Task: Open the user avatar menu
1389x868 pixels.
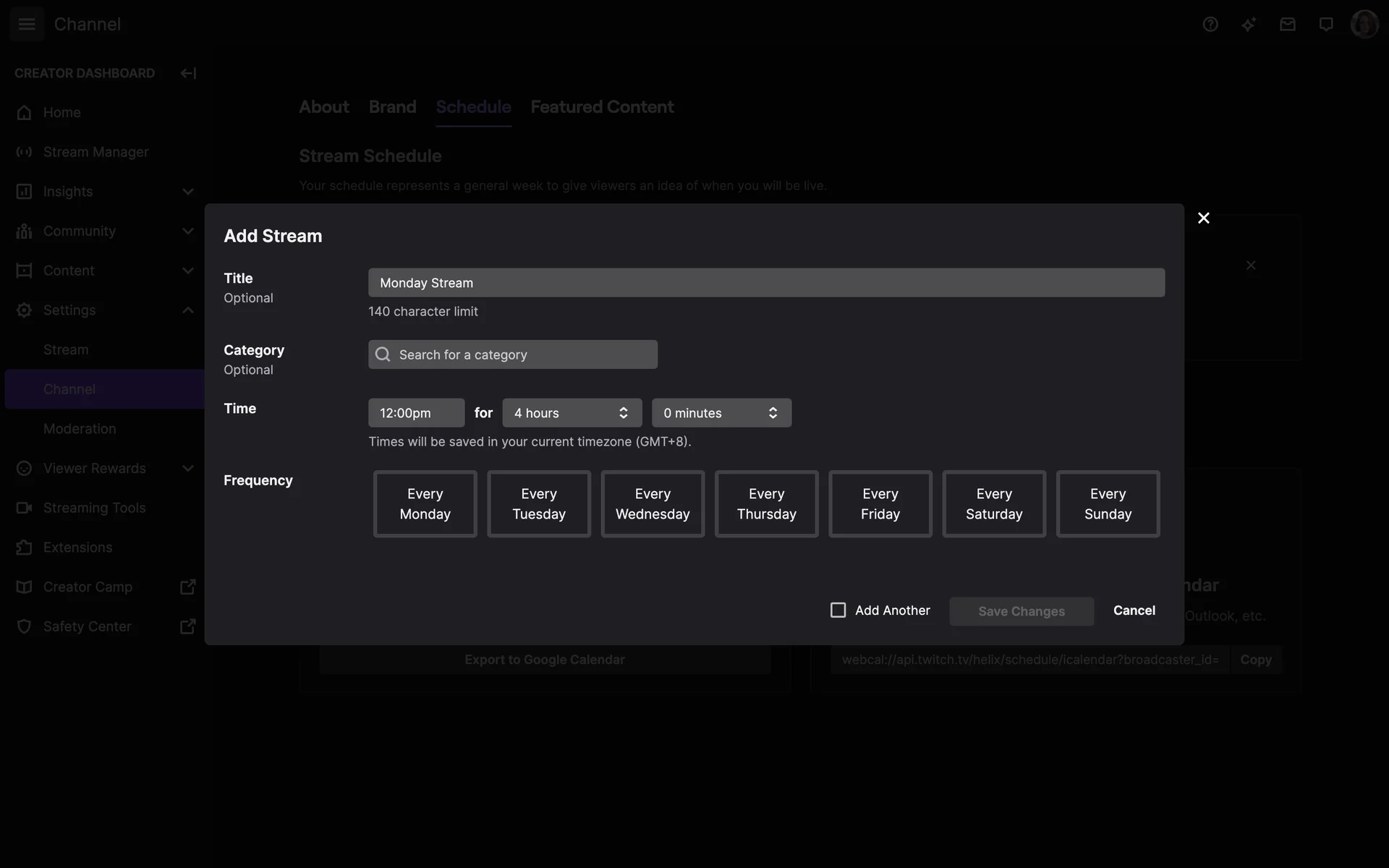Action: tap(1364, 25)
